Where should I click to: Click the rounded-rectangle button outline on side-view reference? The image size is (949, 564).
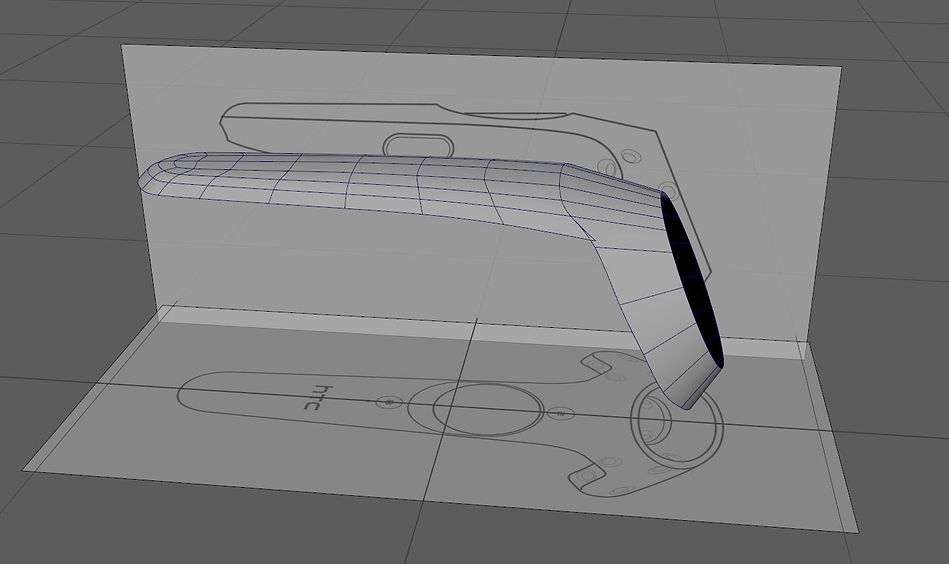[418, 145]
